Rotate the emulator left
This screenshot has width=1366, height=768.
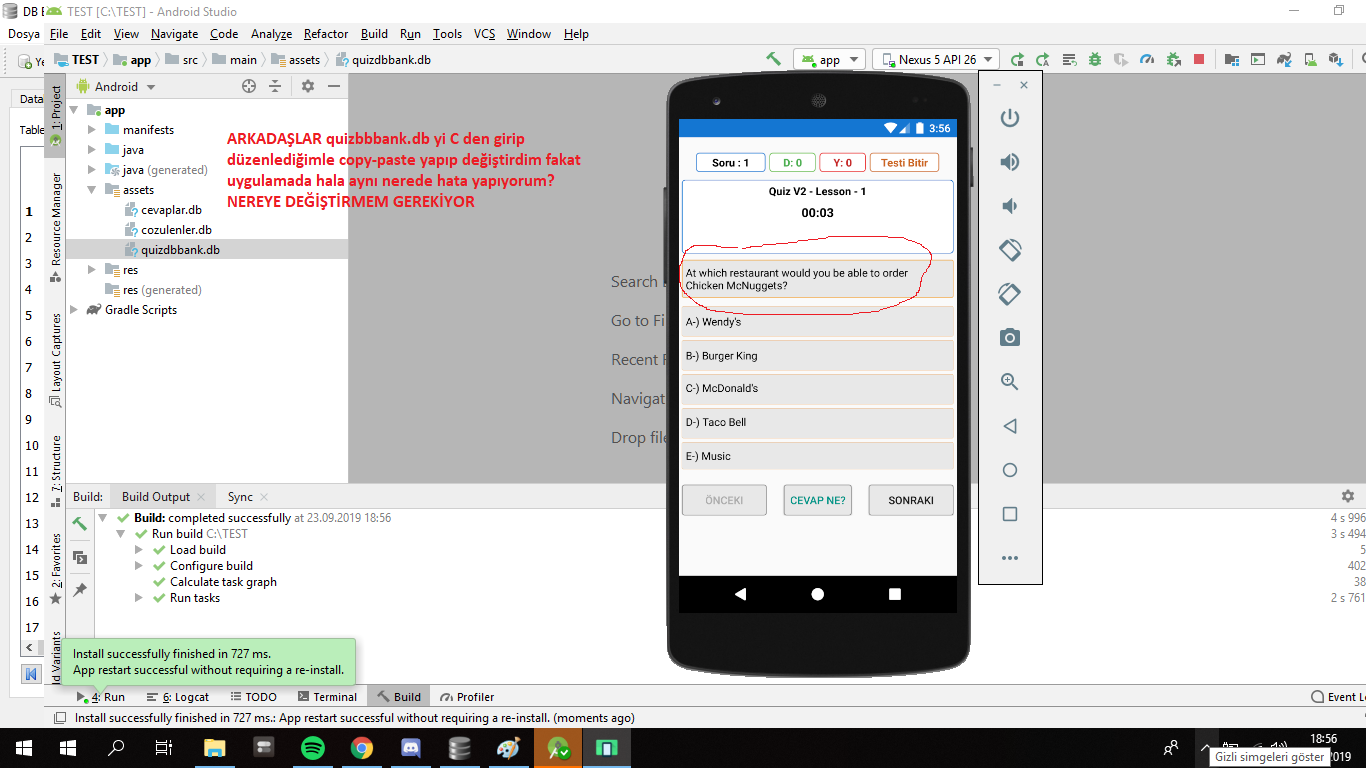tap(1010, 250)
